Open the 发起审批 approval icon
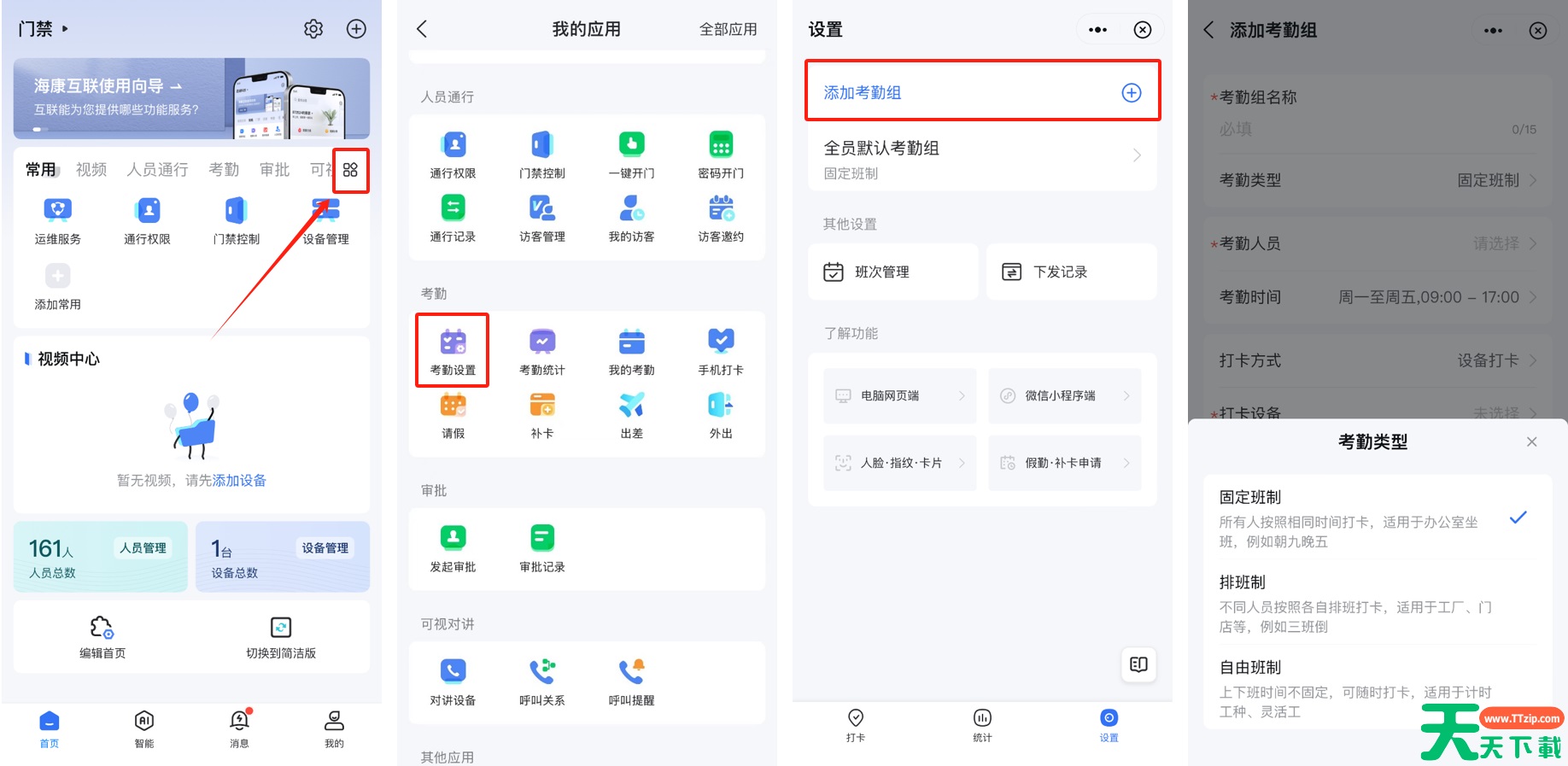Image resolution: width=1568 pixels, height=766 pixels. 453,547
